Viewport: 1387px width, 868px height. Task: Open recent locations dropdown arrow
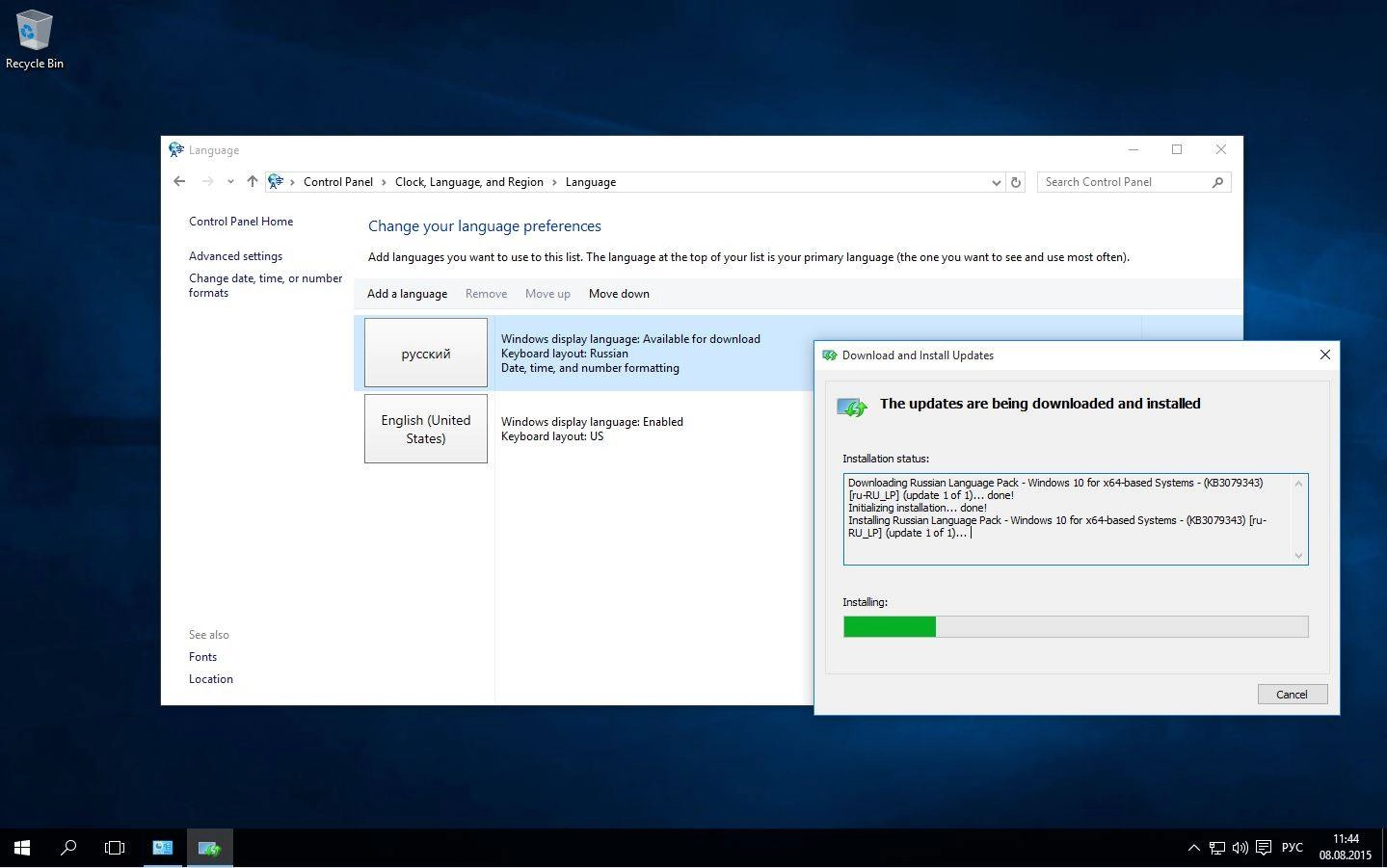(230, 182)
